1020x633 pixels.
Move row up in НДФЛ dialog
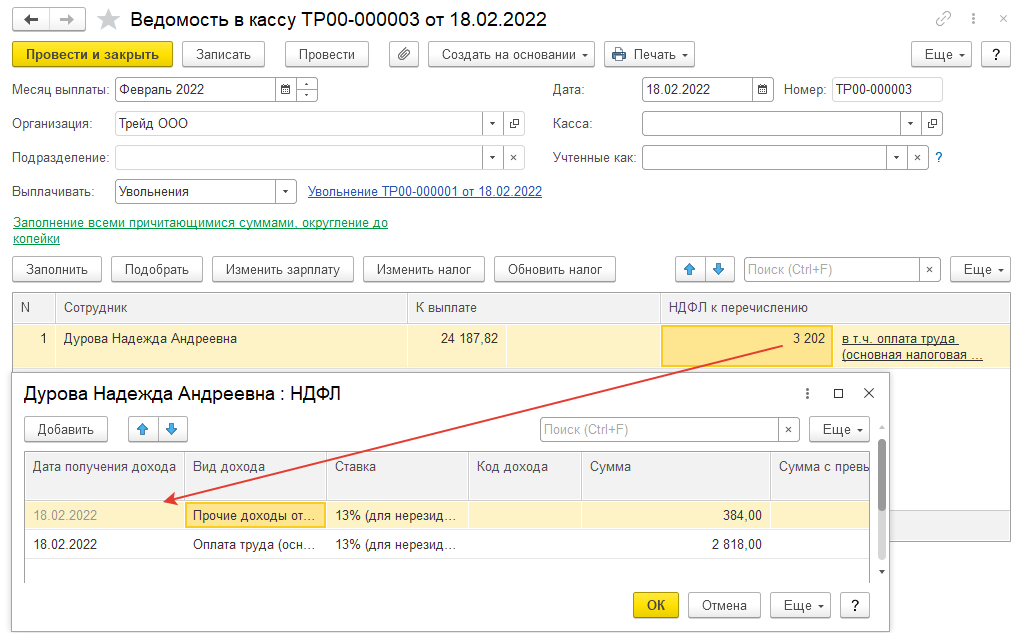(143, 429)
